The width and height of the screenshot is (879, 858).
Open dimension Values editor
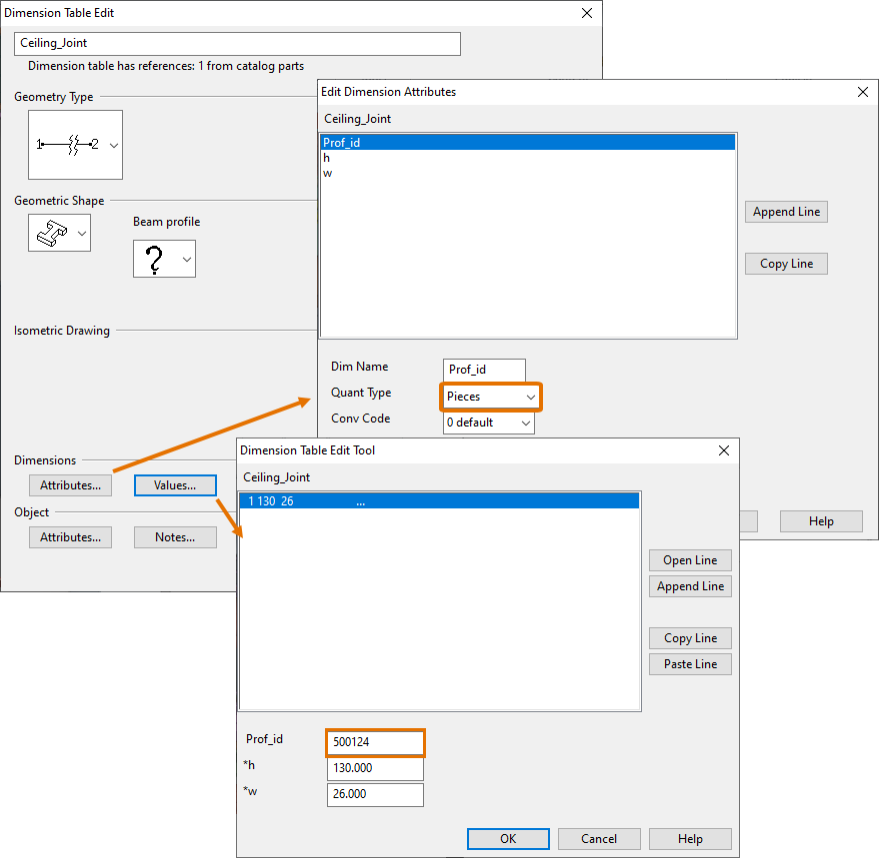coord(175,485)
